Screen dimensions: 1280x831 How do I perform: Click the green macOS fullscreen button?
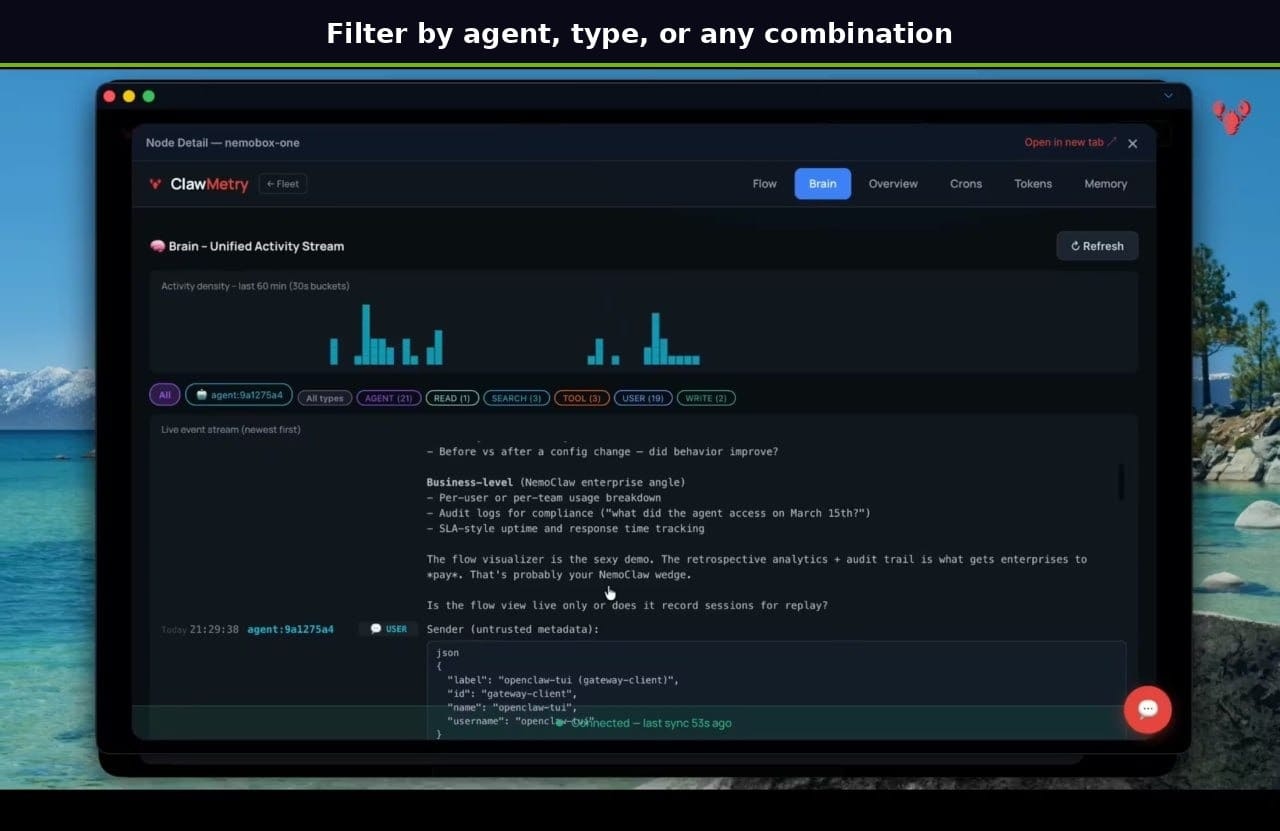(149, 96)
